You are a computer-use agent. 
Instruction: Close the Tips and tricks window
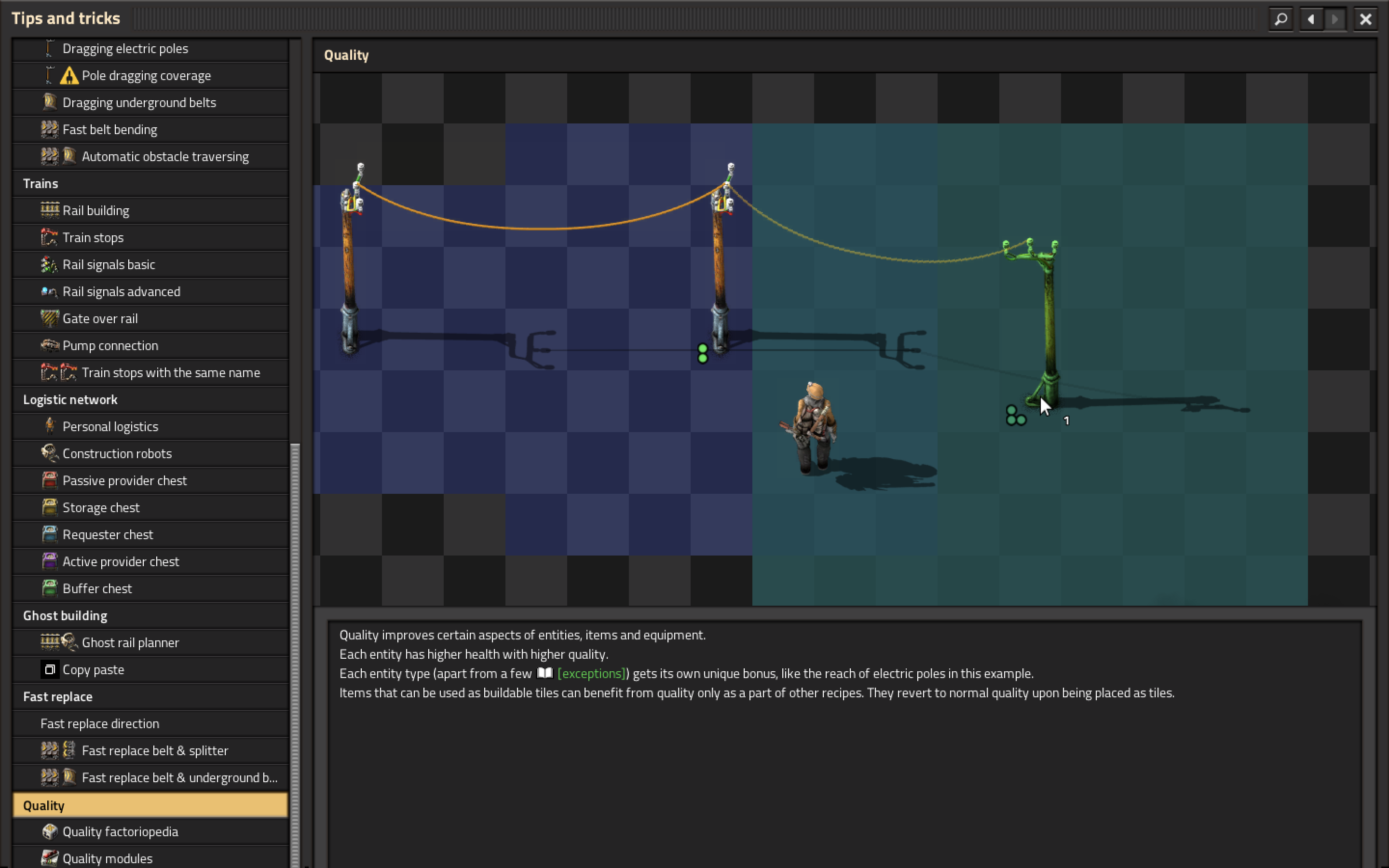pos(1365,19)
